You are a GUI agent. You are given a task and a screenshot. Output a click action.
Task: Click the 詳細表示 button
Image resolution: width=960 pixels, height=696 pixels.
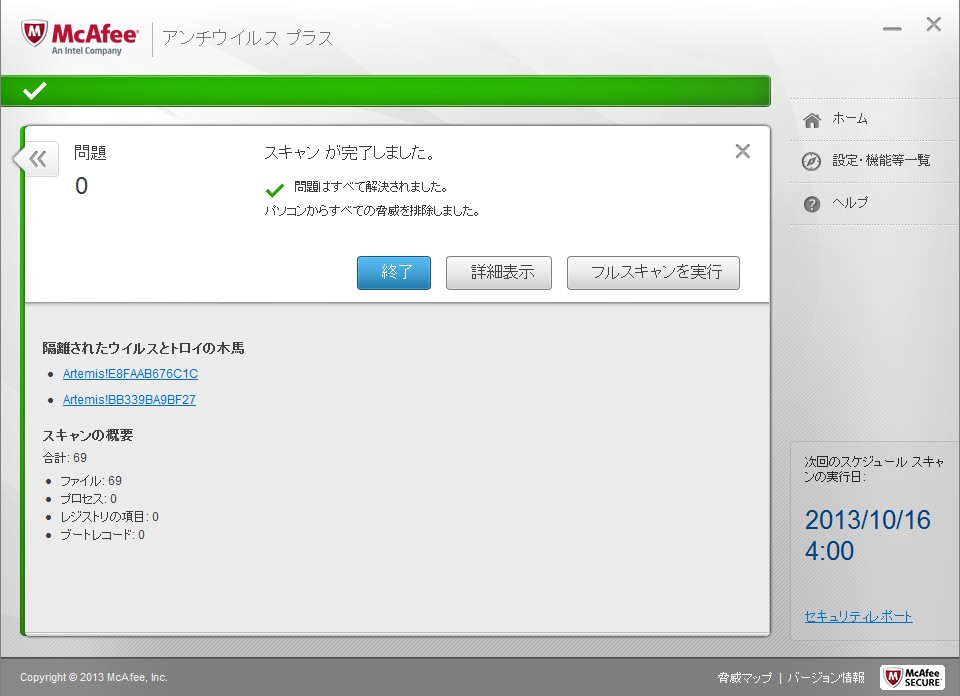499,272
